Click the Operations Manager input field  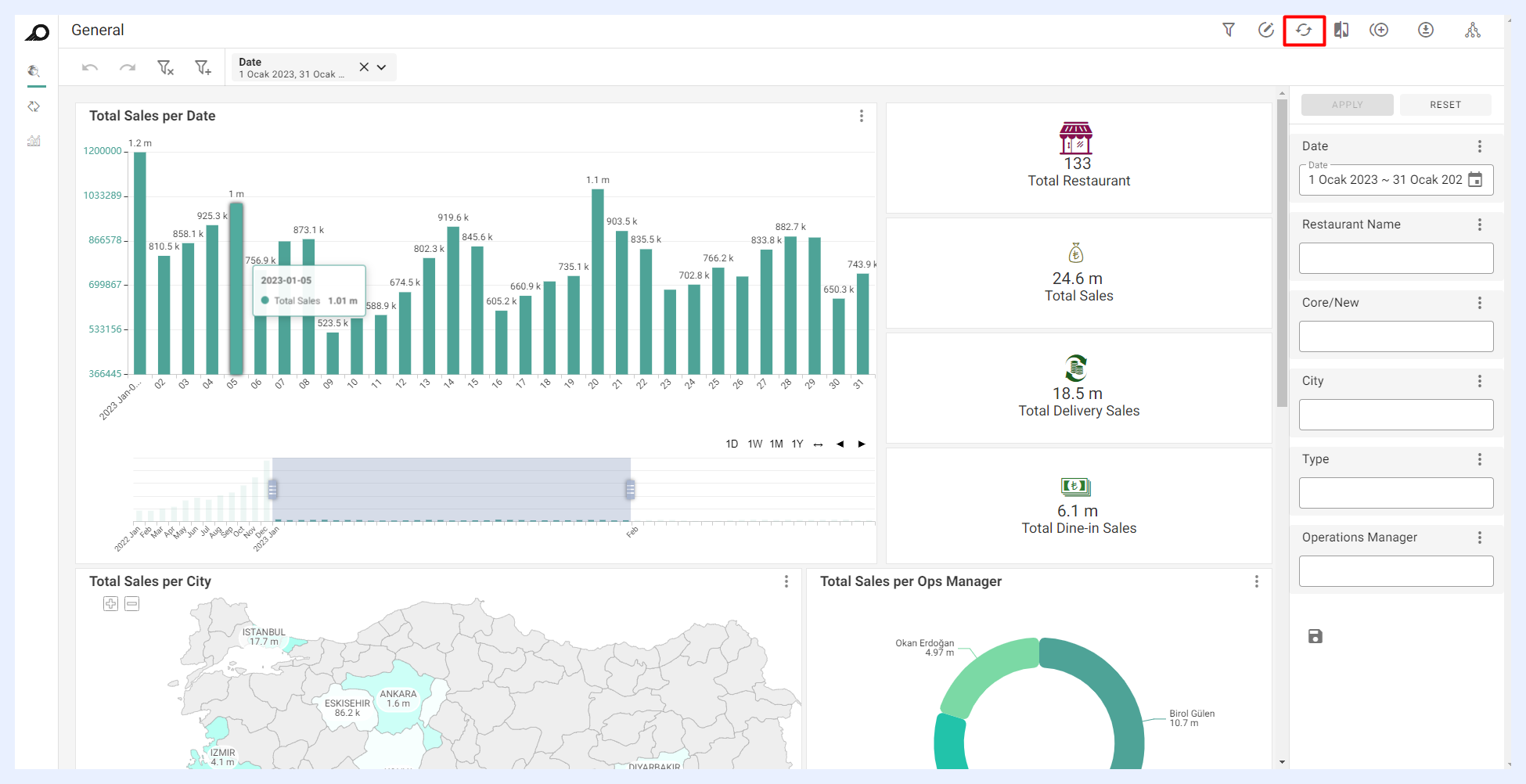coord(1396,571)
